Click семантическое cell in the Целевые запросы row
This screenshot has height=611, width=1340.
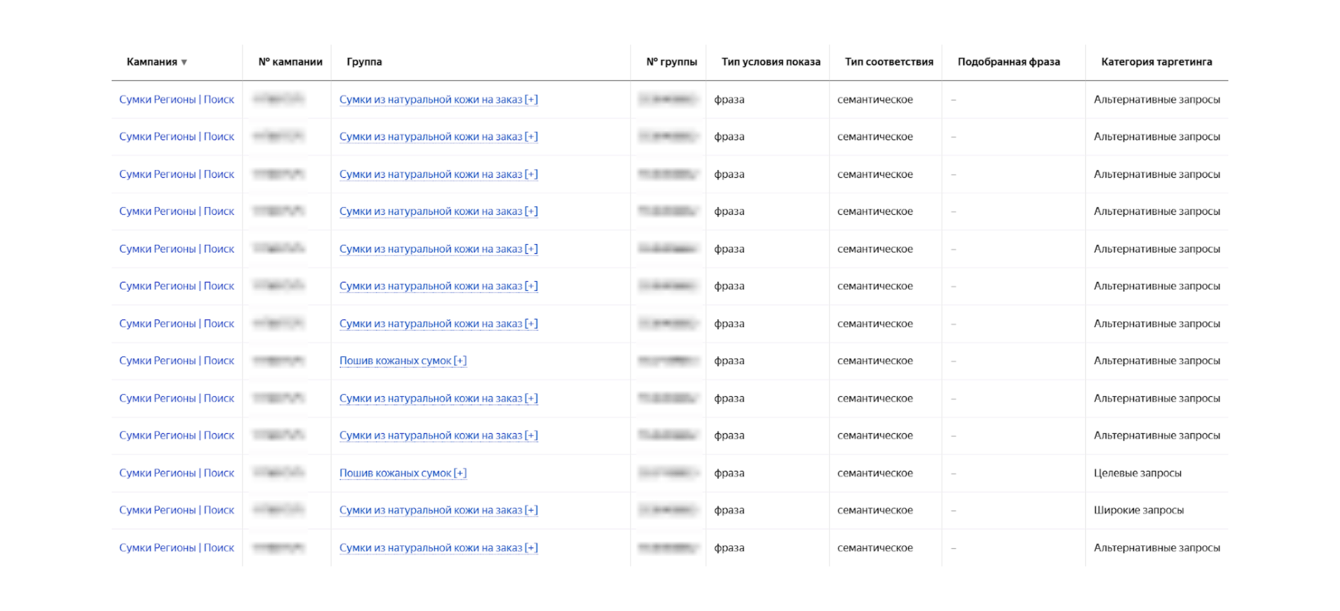(874, 473)
